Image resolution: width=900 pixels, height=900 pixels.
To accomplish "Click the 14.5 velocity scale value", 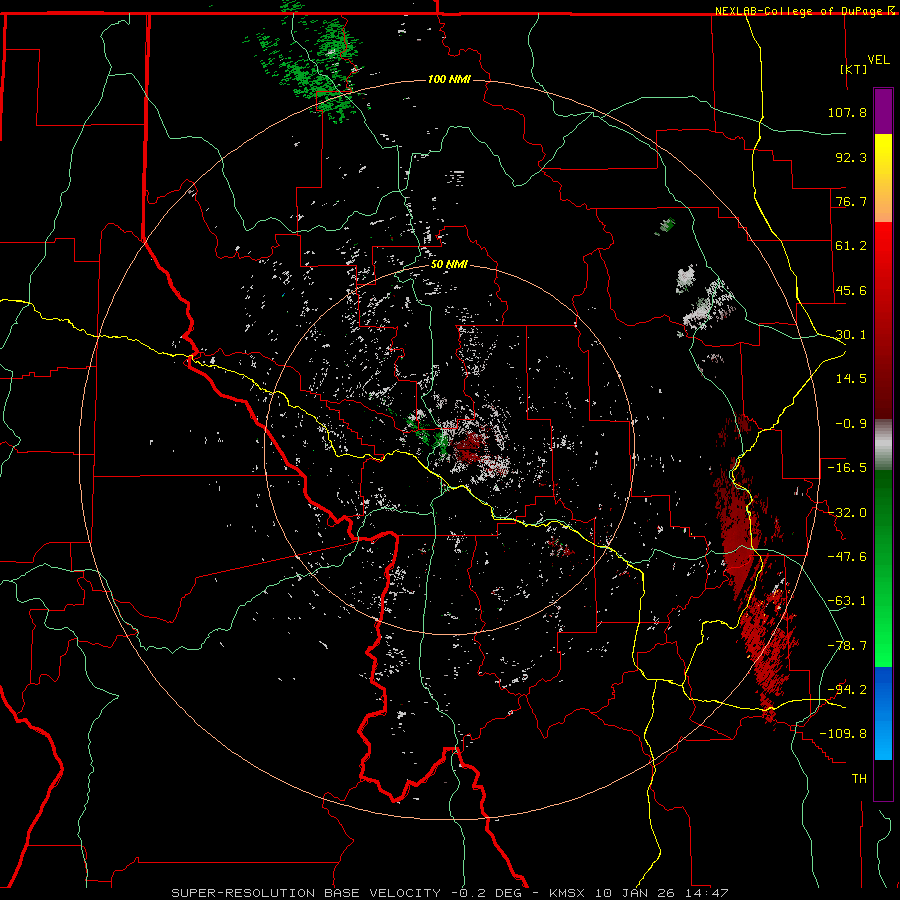I will click(851, 379).
